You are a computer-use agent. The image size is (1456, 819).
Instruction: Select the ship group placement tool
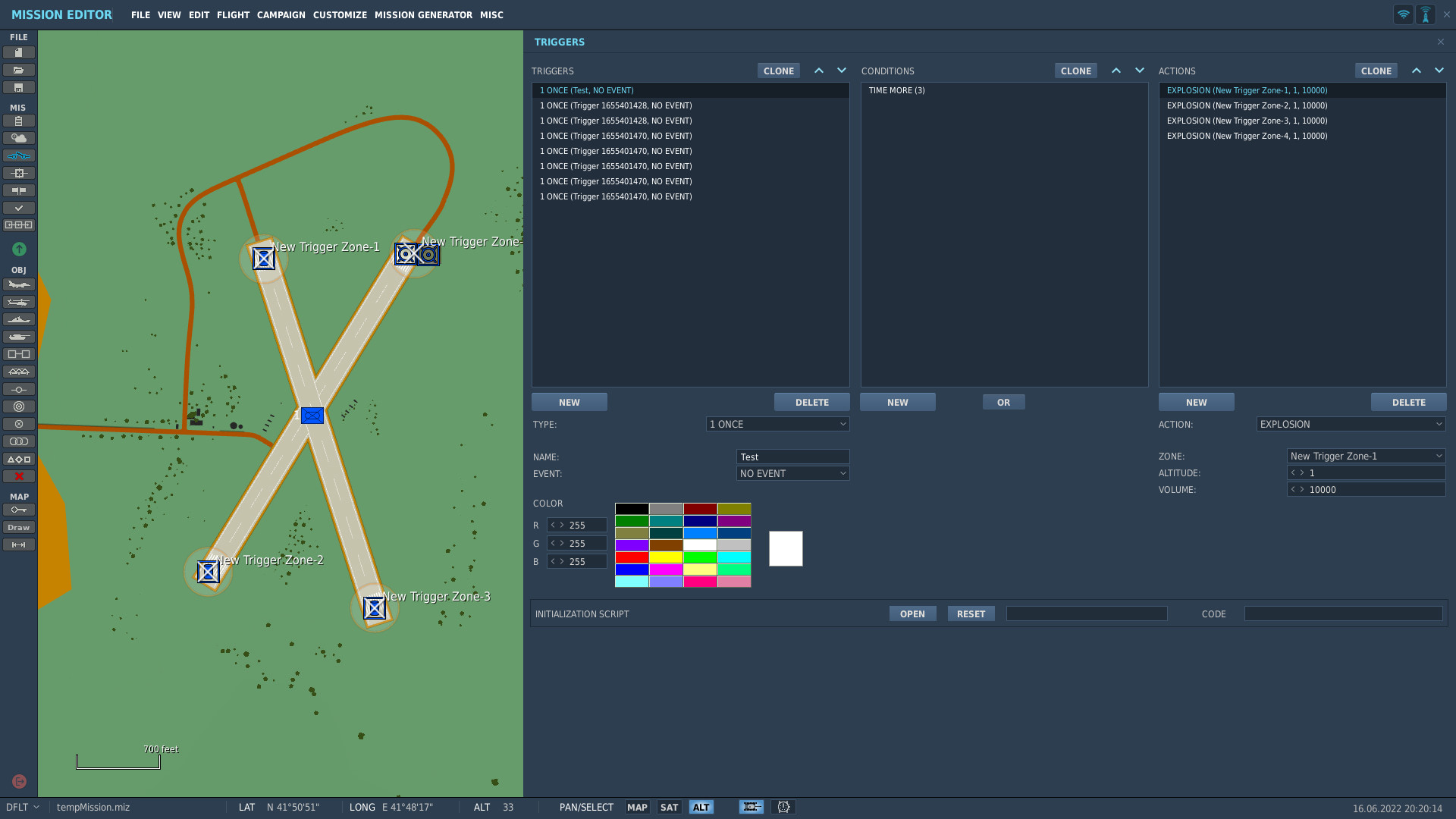click(x=19, y=319)
